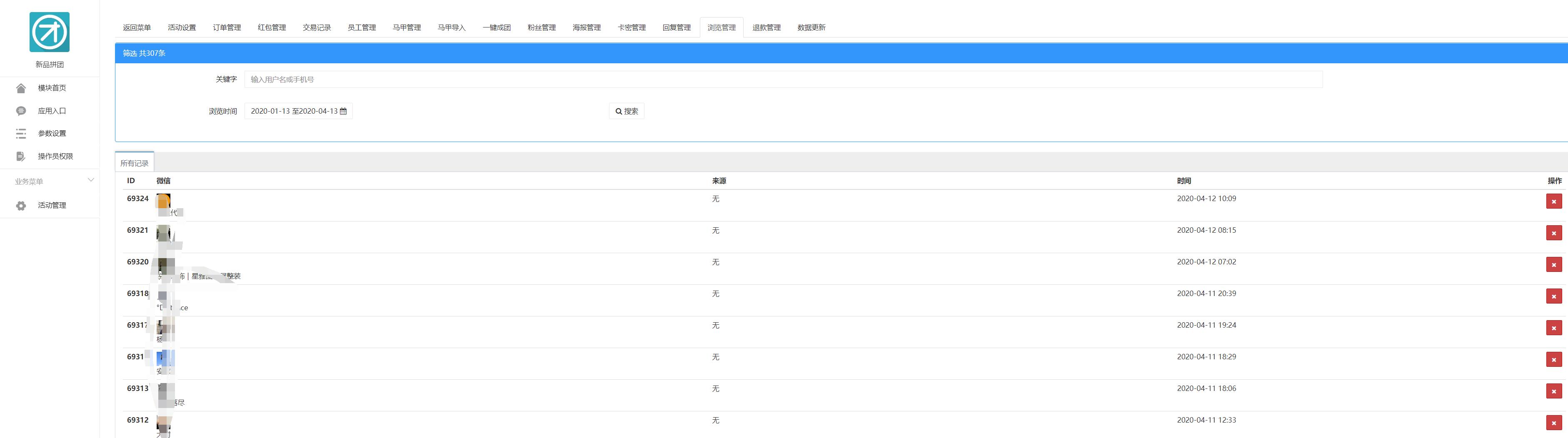Viewport: 1568px width, 438px height.
Task: Click the 操作 column header
Action: pos(1555,181)
